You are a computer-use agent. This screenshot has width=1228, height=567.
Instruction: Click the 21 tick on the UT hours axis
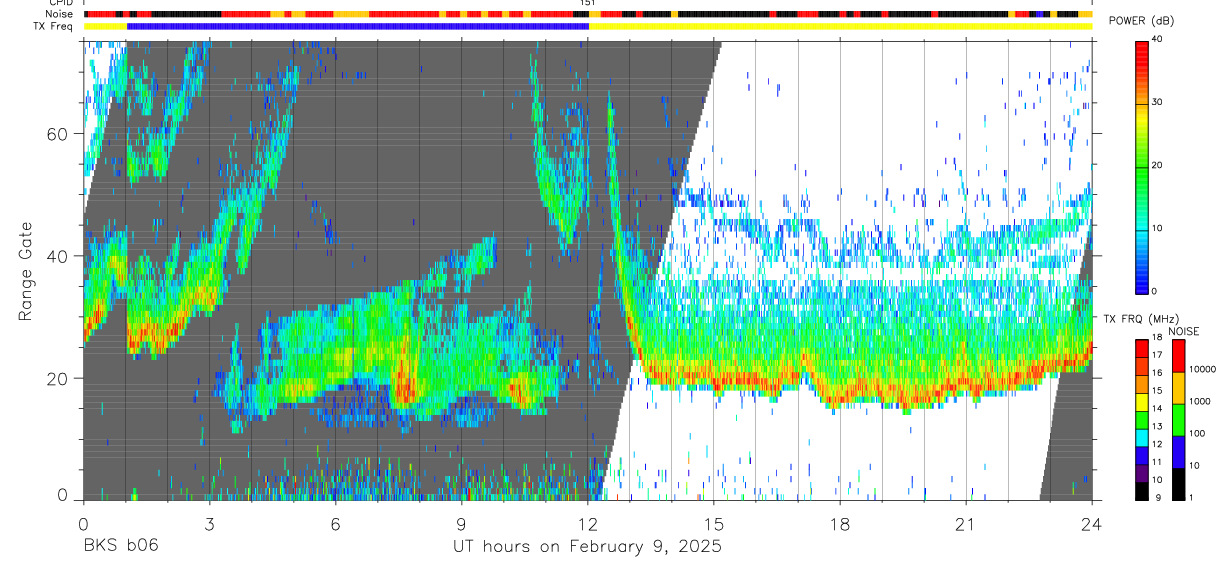(965, 524)
